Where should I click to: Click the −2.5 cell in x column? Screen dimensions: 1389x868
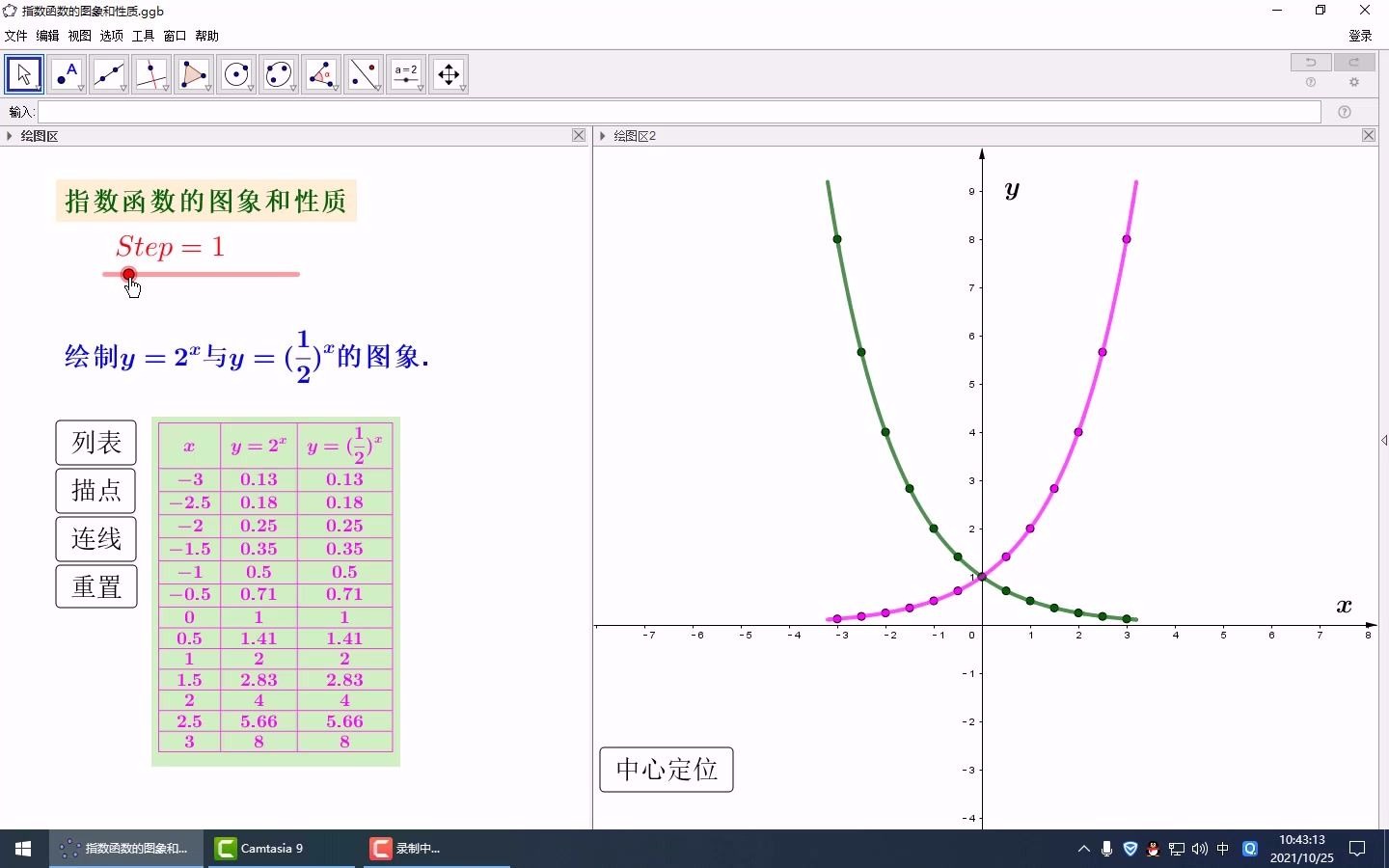(189, 502)
